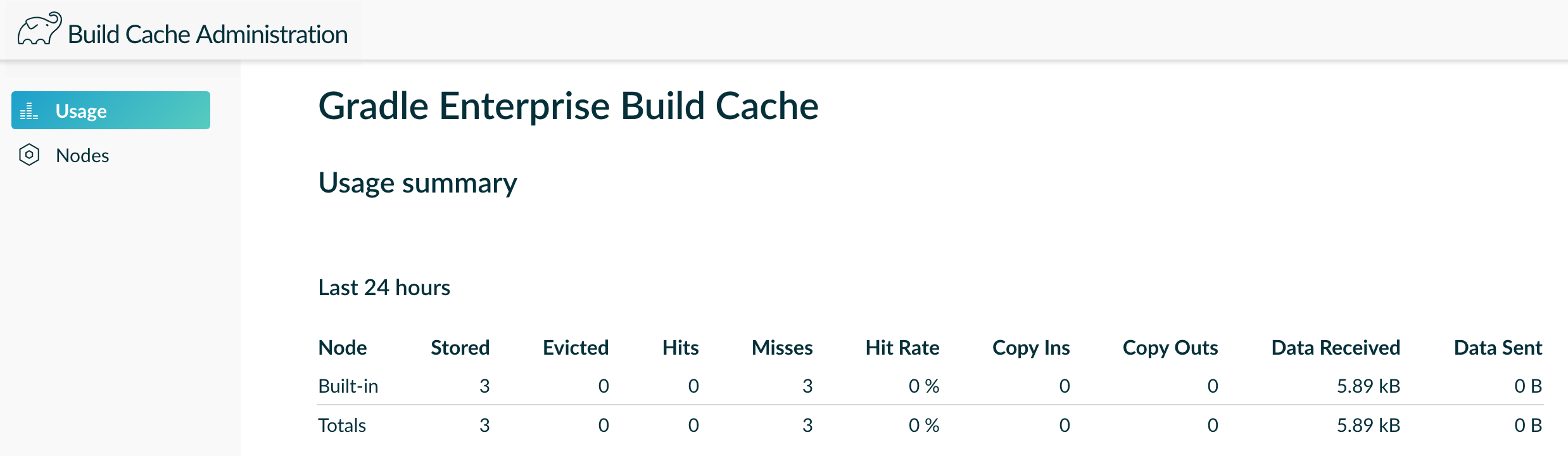Click the Gradle Enterprise Build Cache title

pos(568,106)
